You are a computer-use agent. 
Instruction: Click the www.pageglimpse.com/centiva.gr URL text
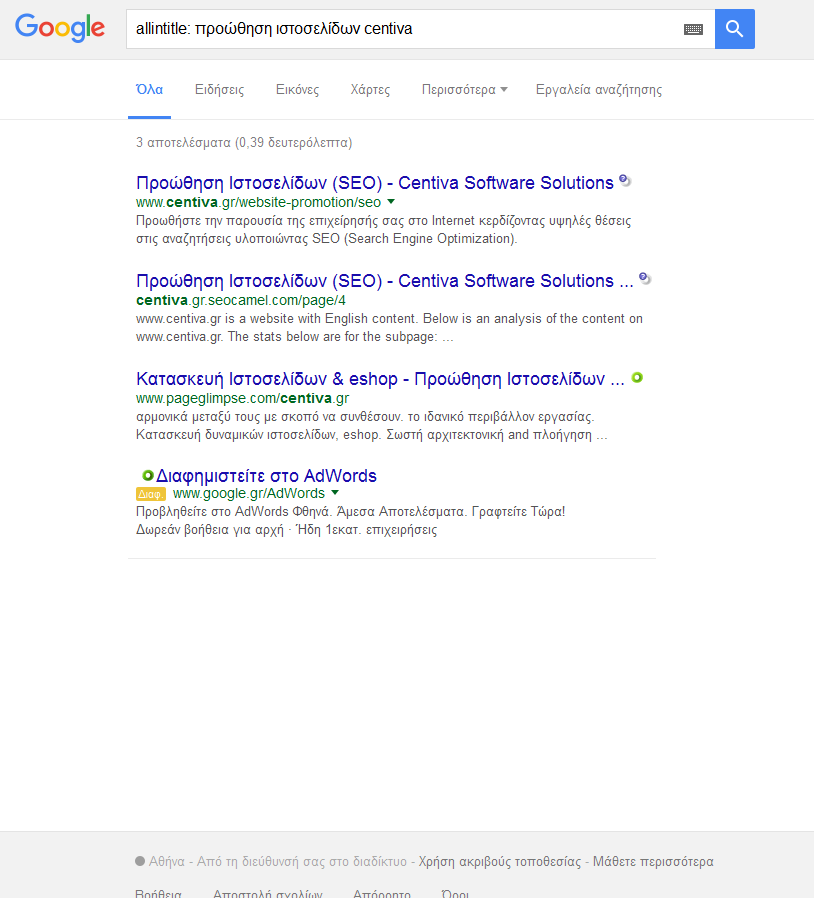242,398
